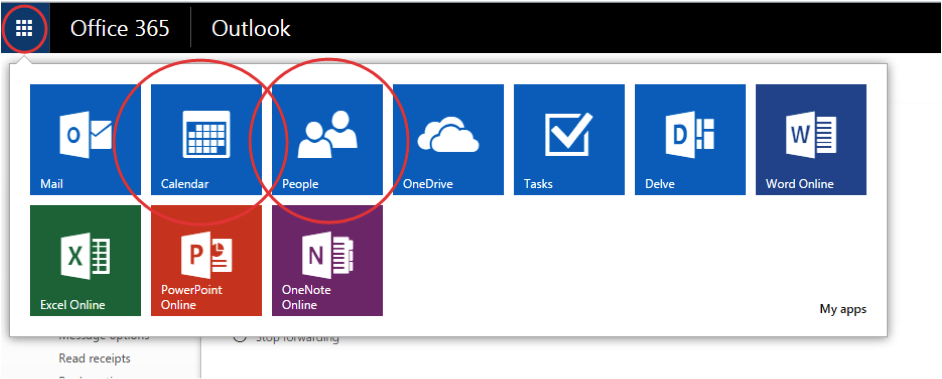942x379 pixels.
Task: Open the OneNote Online tile
Action: point(327,260)
